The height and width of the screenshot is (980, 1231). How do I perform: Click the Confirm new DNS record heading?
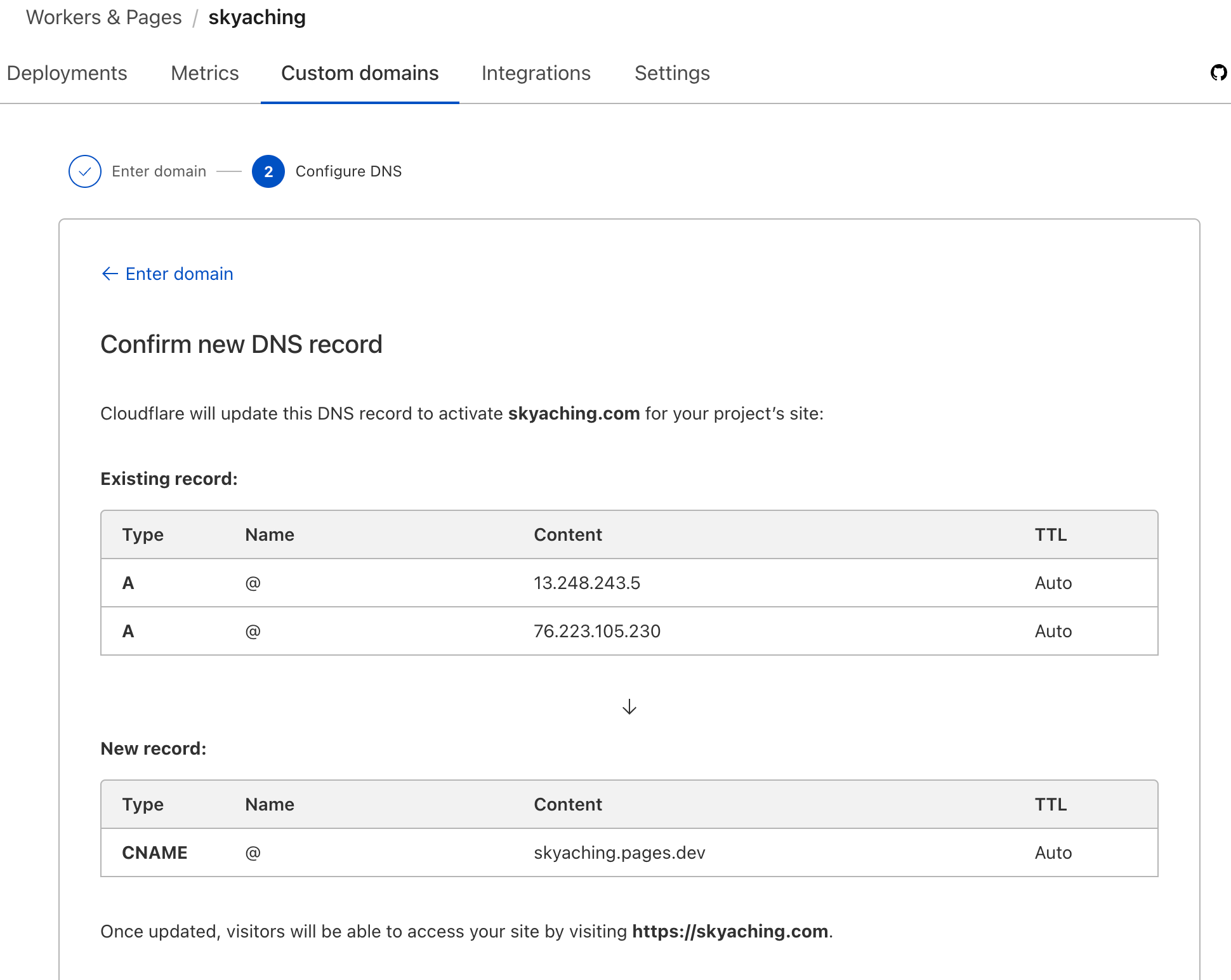point(242,345)
